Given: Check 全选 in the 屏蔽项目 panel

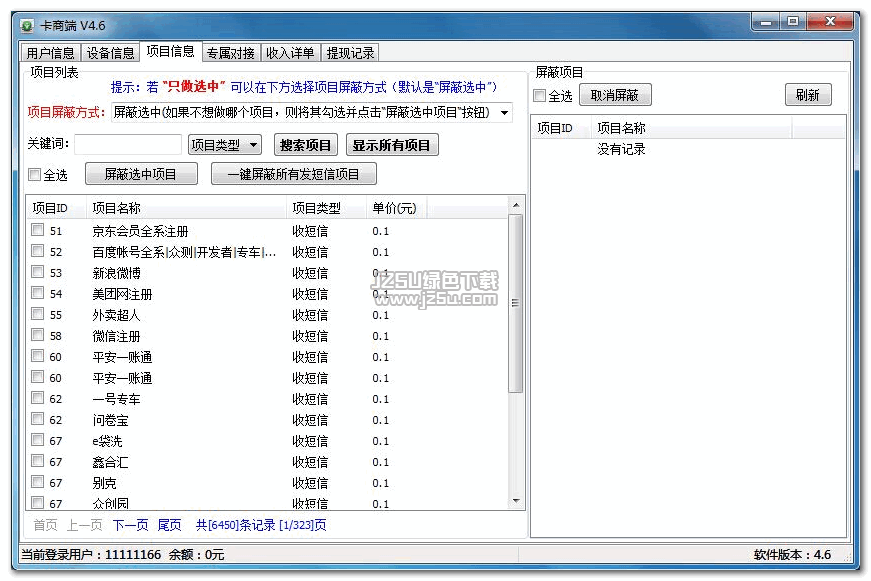Looking at the screenshot, I should point(540,96).
